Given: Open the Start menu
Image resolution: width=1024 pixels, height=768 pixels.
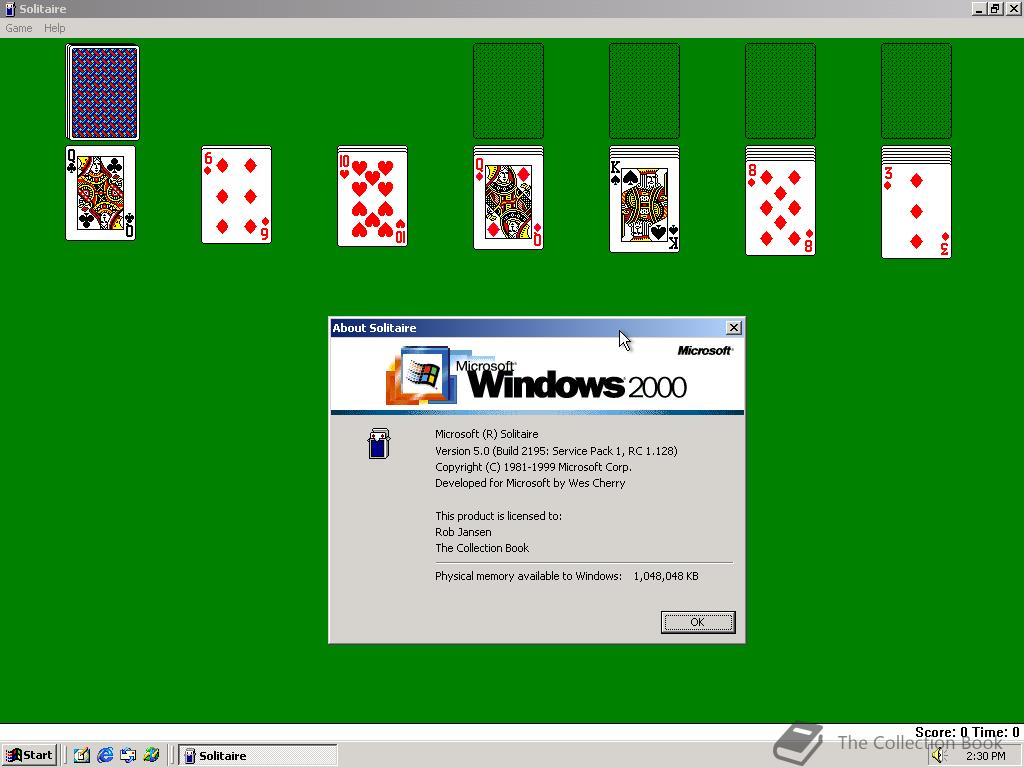Looking at the screenshot, I should click(x=29, y=755).
